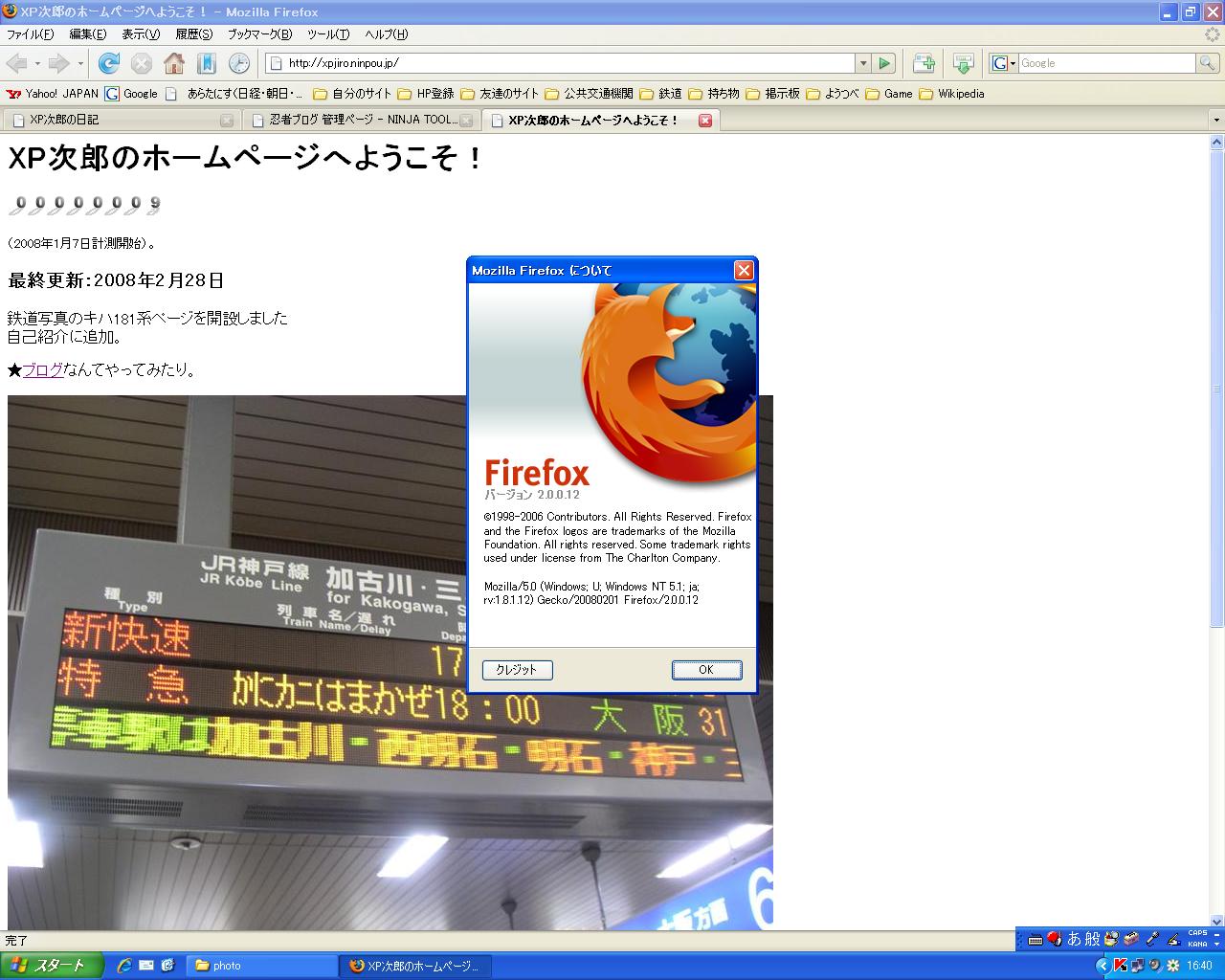Open the Game bookmarks folder

click(x=889, y=94)
